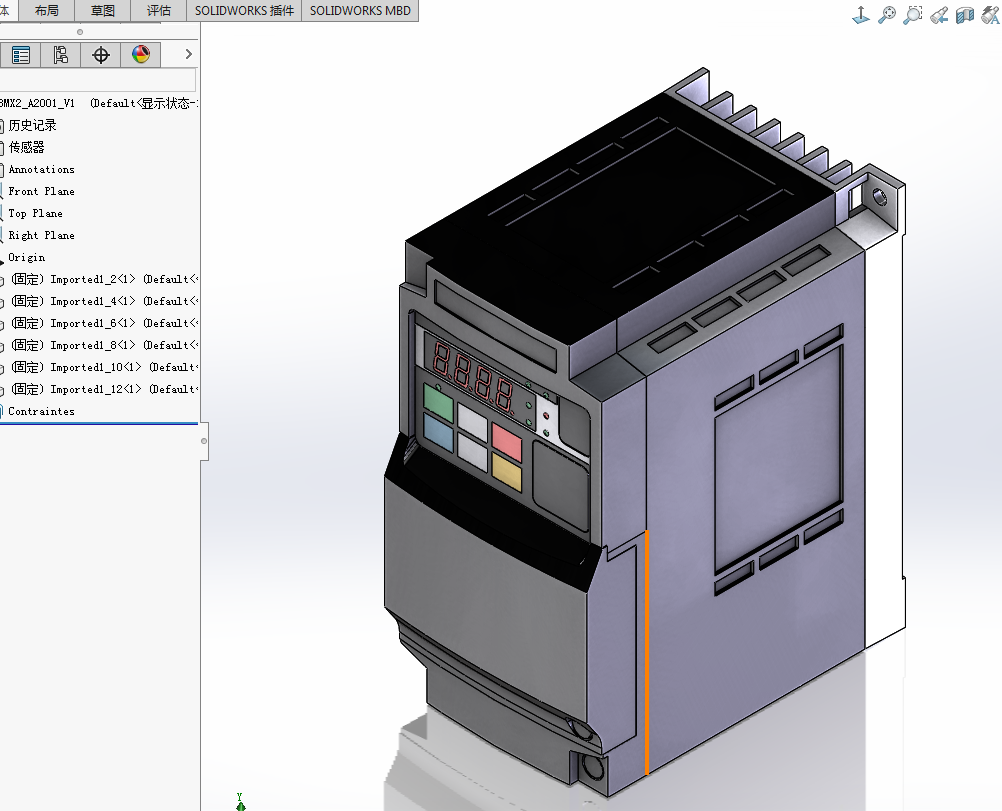
Task: Click the feature tree filter field
Action: pyautogui.click(x=98, y=81)
